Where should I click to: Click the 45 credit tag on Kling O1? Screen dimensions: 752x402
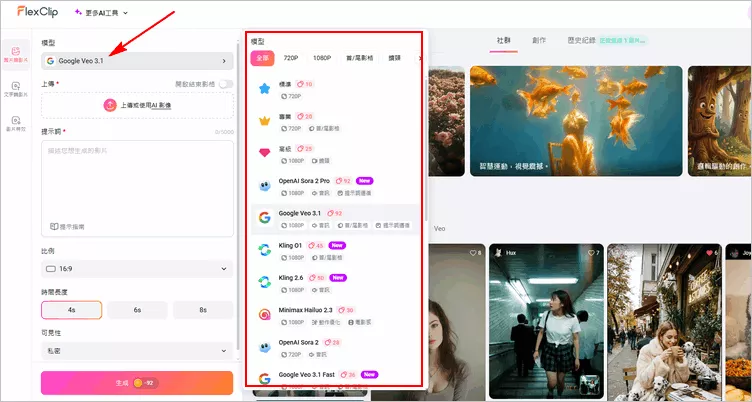[x=315, y=246]
